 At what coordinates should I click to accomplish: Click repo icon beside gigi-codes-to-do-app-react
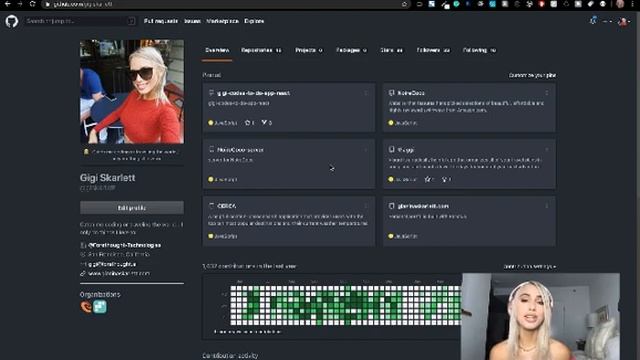[x=211, y=93]
